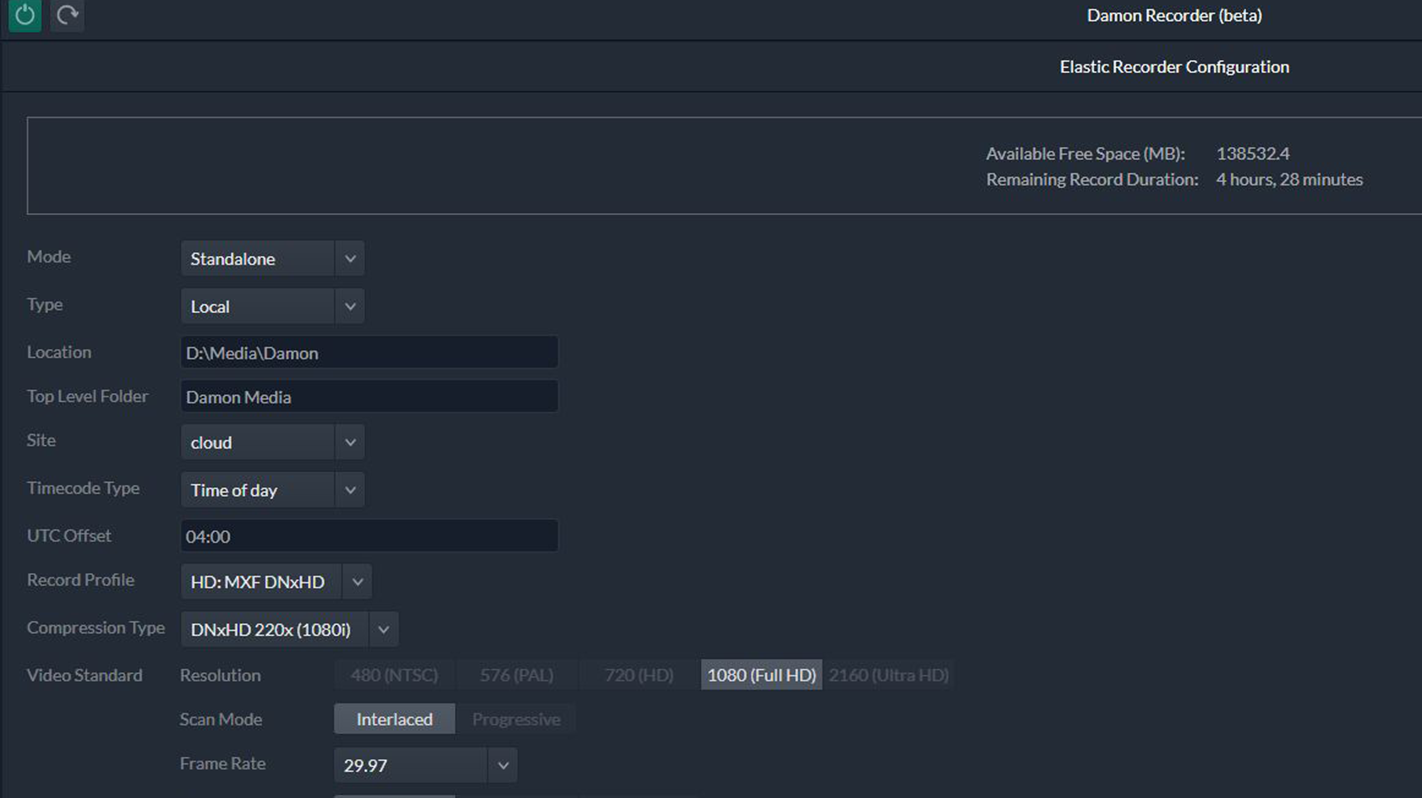The height and width of the screenshot is (798, 1422).
Task: Set Scan Mode to Interlaced
Action: (x=394, y=719)
